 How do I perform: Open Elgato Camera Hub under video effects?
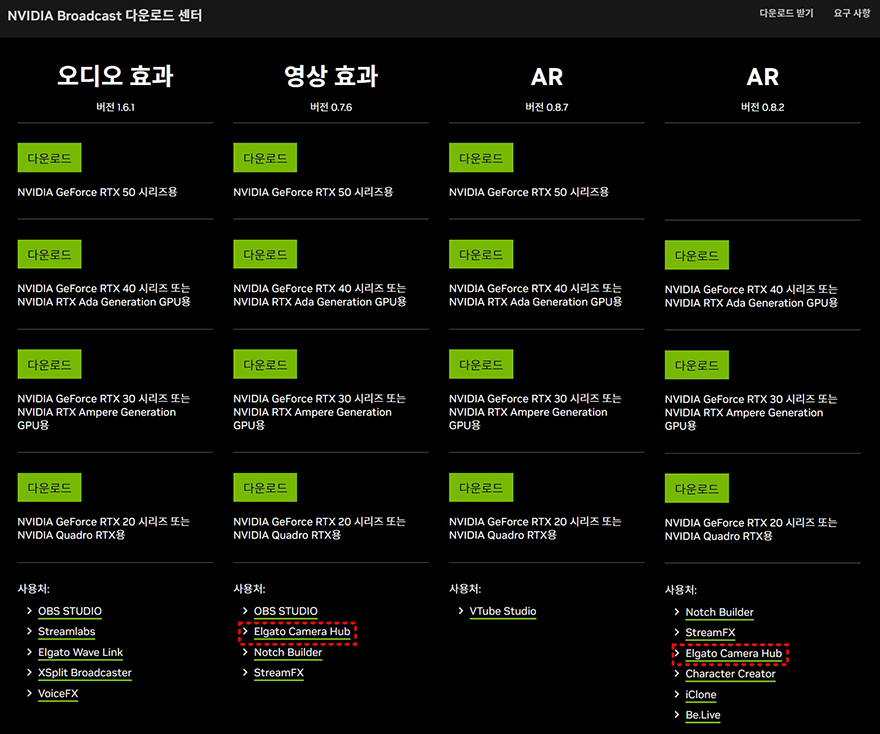(302, 631)
